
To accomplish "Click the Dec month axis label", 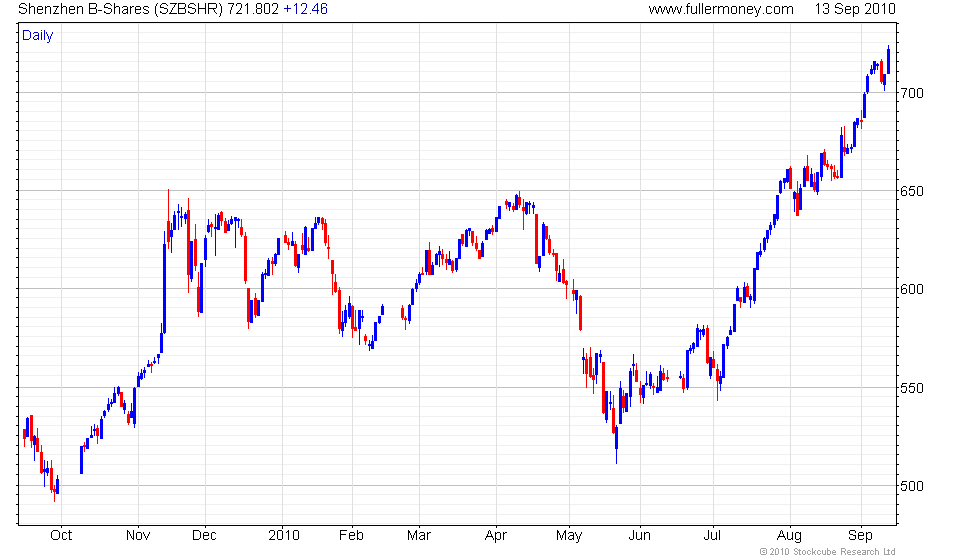I will point(204,536).
